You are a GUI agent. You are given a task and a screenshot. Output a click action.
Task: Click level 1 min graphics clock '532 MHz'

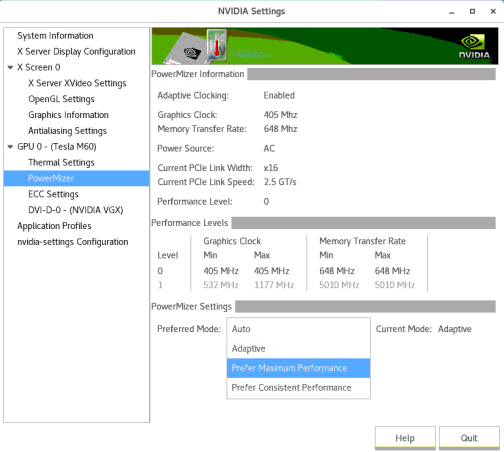pos(221,285)
